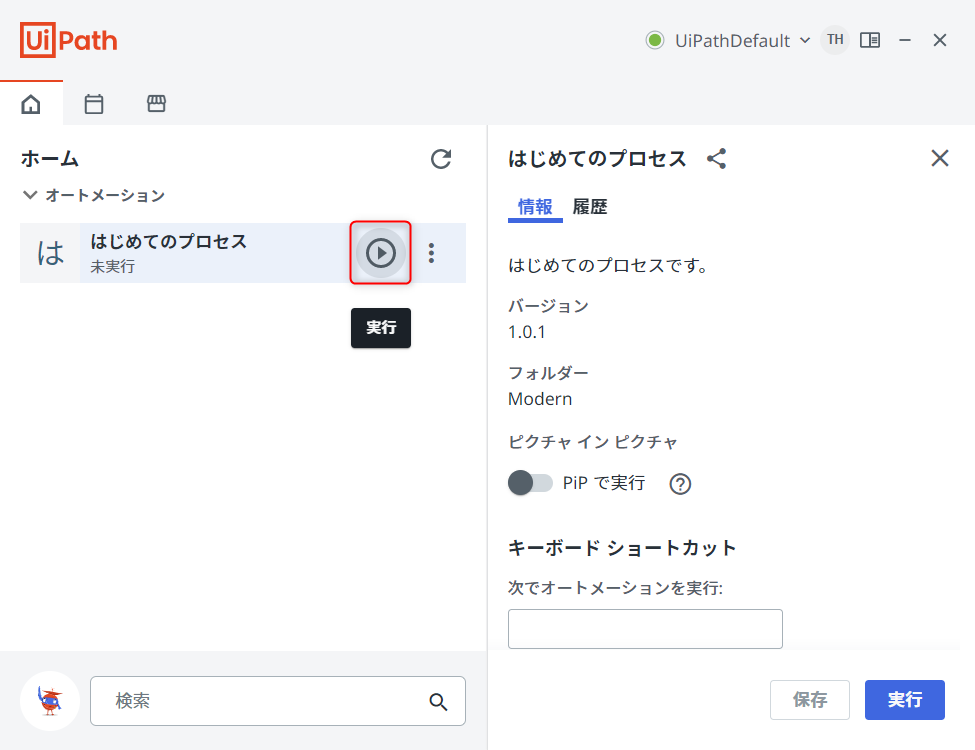Click the UiPath robot mascot icon

coord(49,701)
